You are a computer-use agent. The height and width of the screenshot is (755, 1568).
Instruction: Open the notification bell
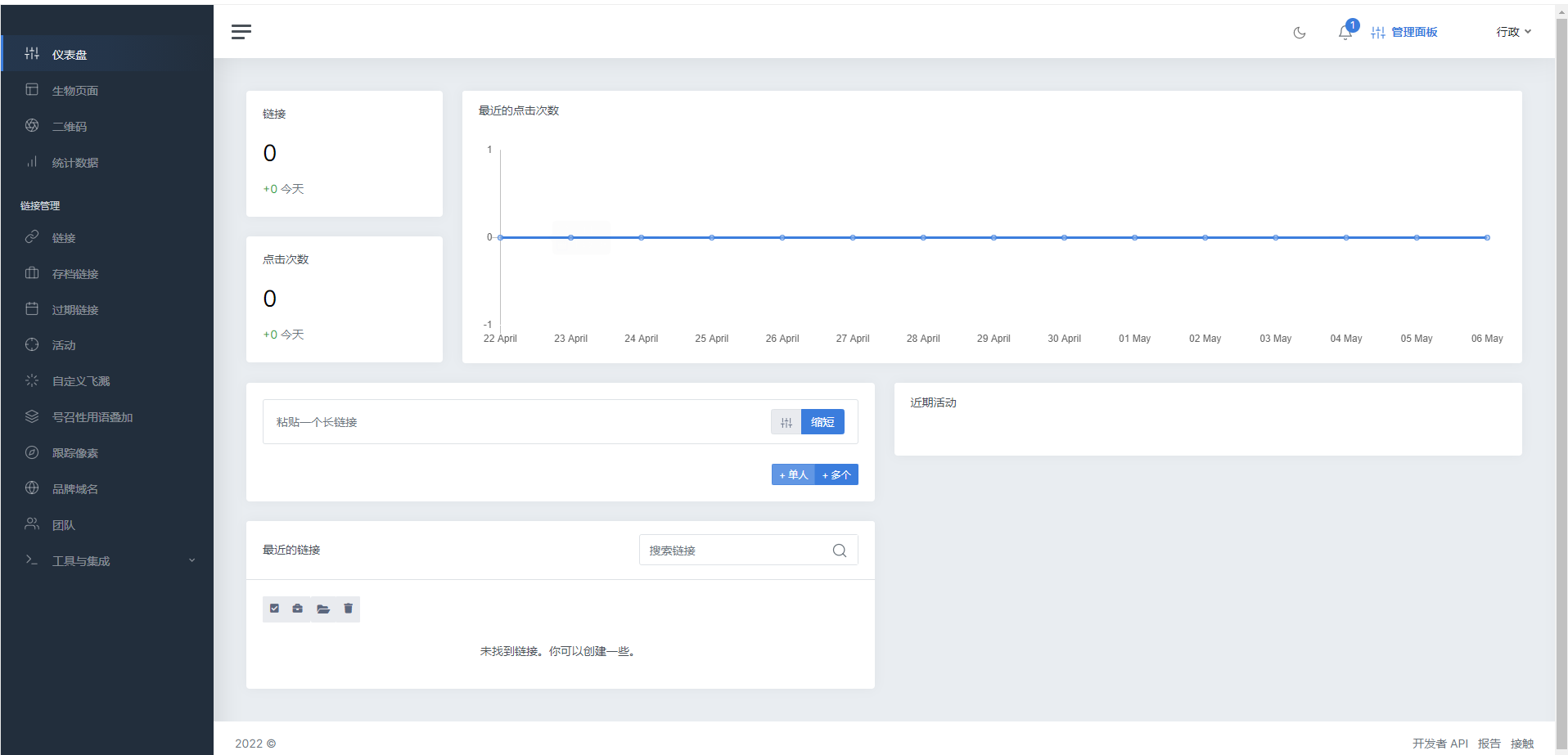pos(1343,32)
